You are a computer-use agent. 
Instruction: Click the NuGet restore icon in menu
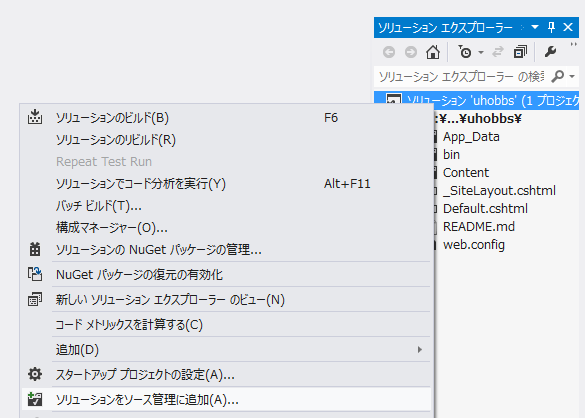(35, 274)
